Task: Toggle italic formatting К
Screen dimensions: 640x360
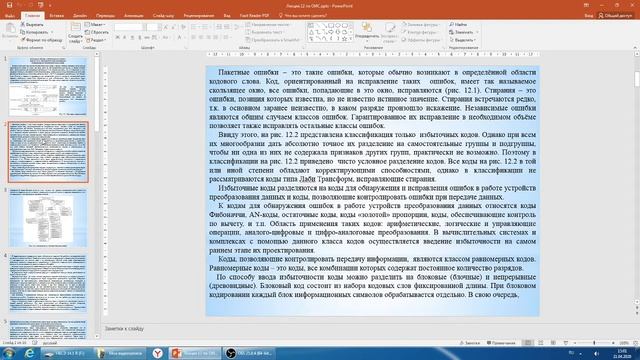Action: pyautogui.click(x=124, y=38)
